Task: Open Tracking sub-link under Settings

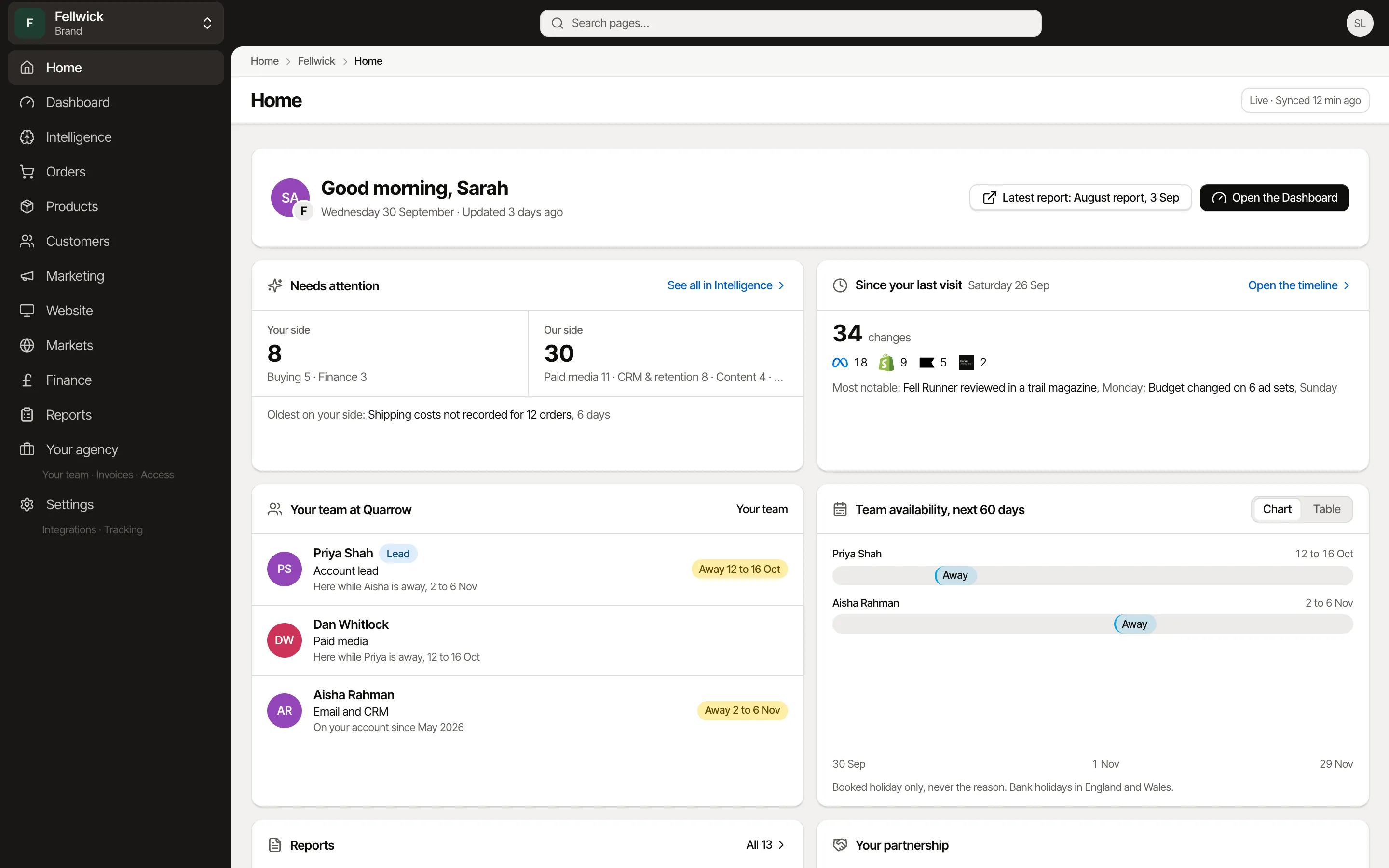Action: tap(123, 530)
